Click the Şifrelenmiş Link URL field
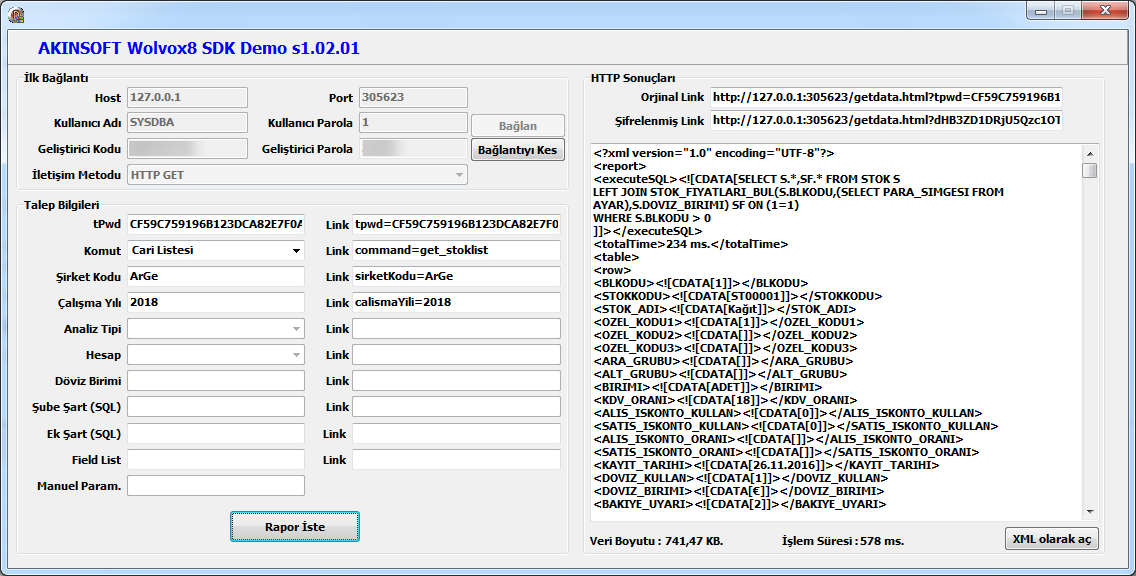The height and width of the screenshot is (576, 1136). pos(886,120)
